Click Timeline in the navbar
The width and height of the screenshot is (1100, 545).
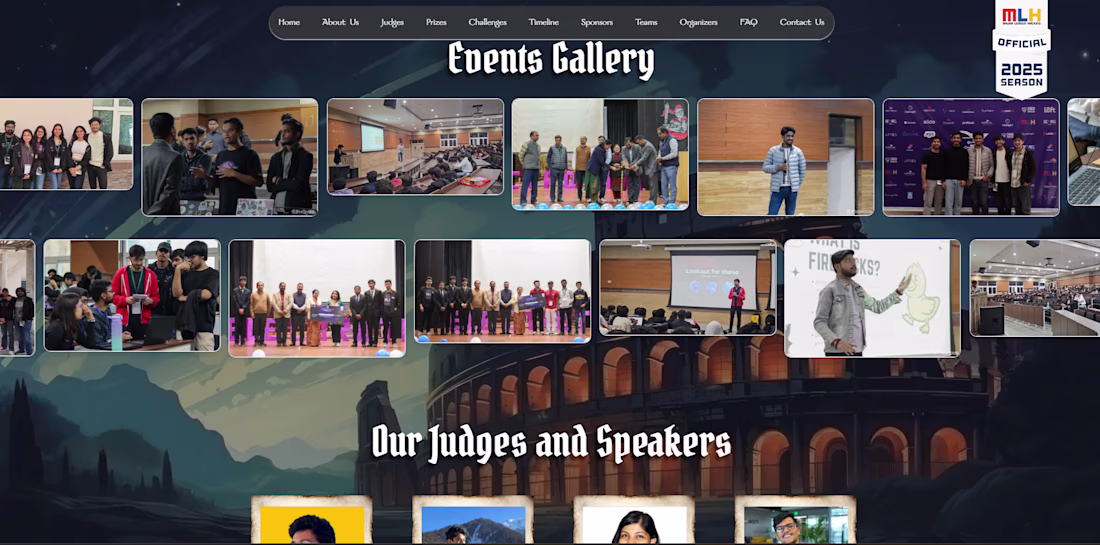pos(544,22)
